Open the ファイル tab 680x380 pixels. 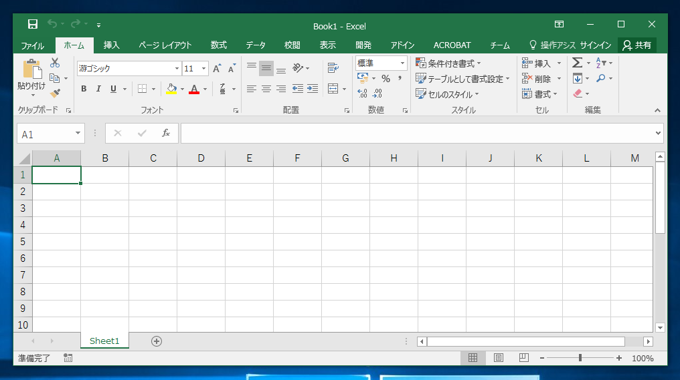pyautogui.click(x=33, y=45)
